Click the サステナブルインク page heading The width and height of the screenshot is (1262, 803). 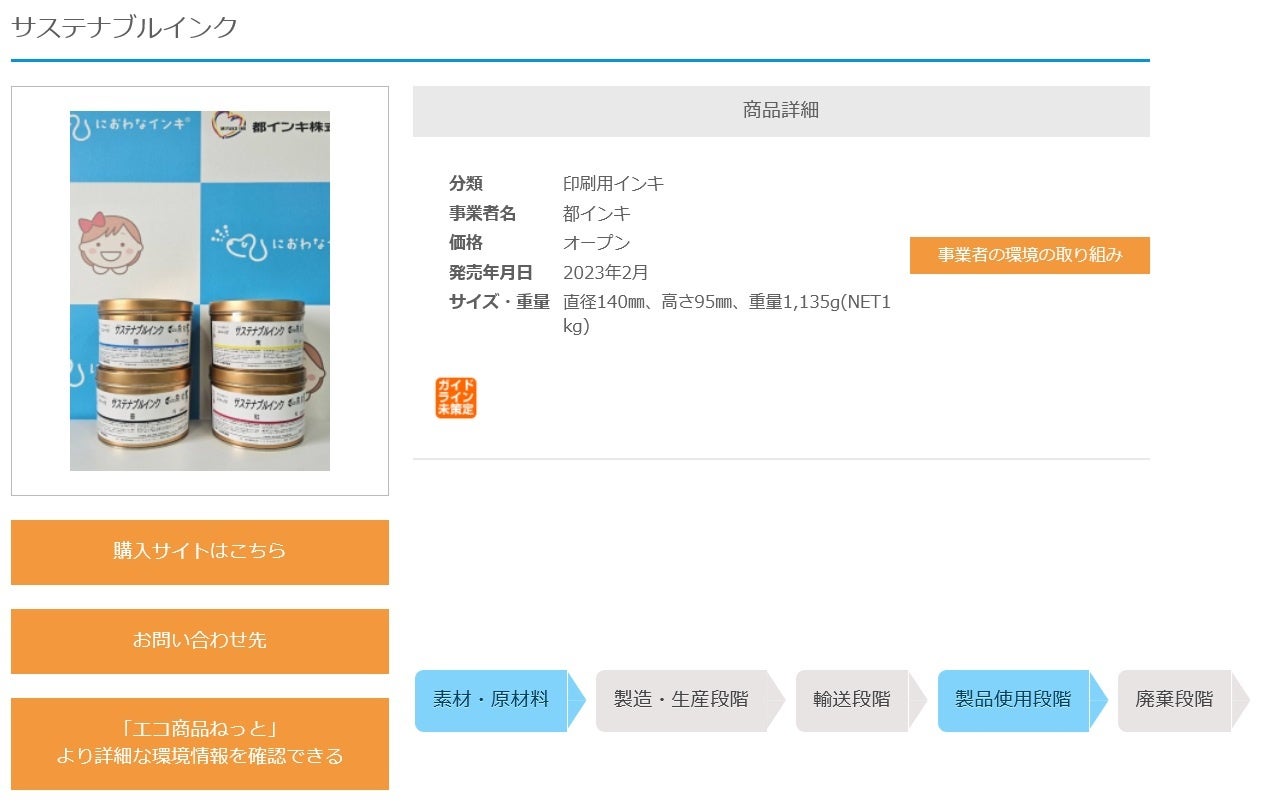[x=125, y=27]
